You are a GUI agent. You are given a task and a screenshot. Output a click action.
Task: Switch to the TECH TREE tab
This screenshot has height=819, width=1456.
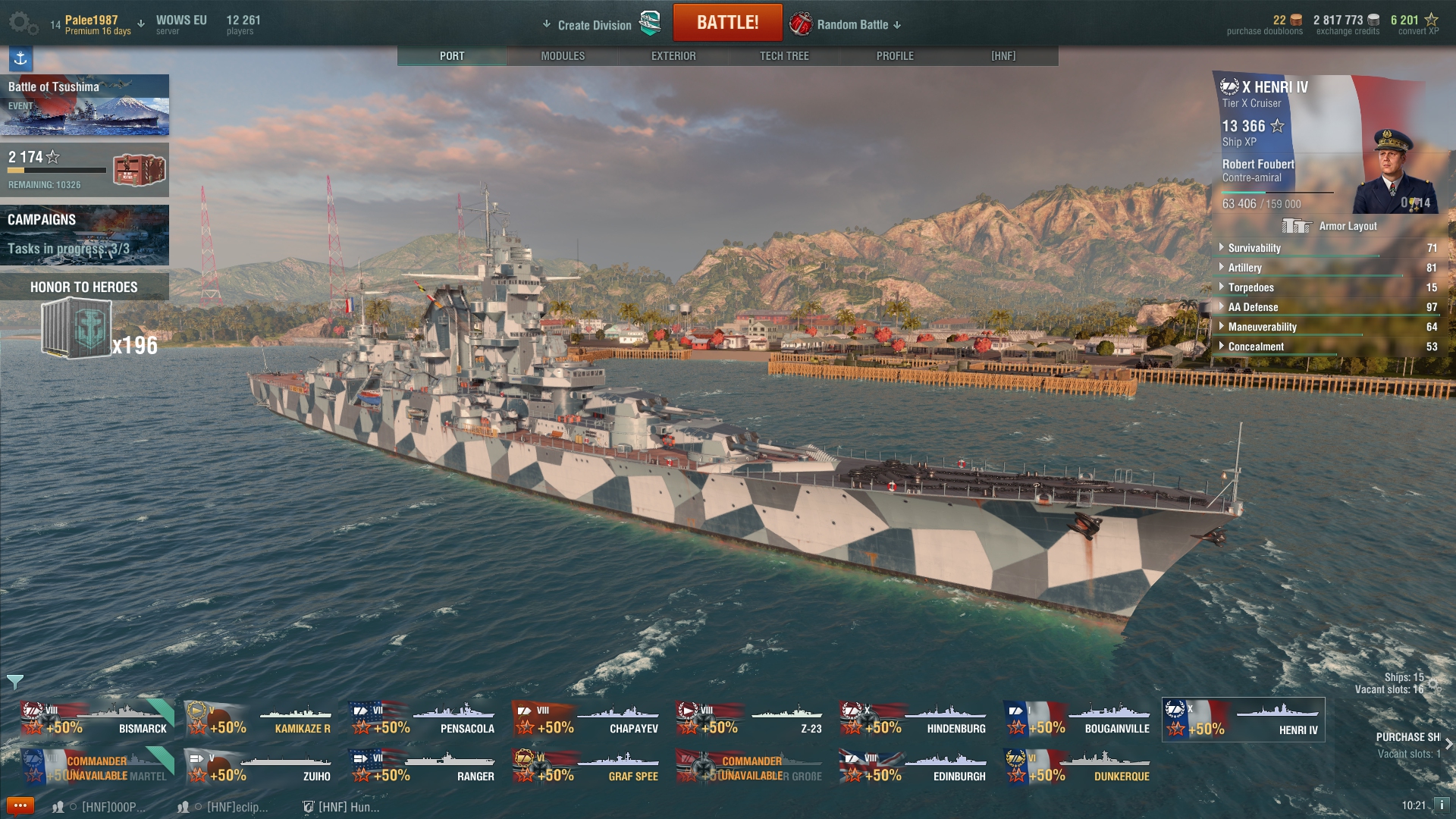click(784, 56)
